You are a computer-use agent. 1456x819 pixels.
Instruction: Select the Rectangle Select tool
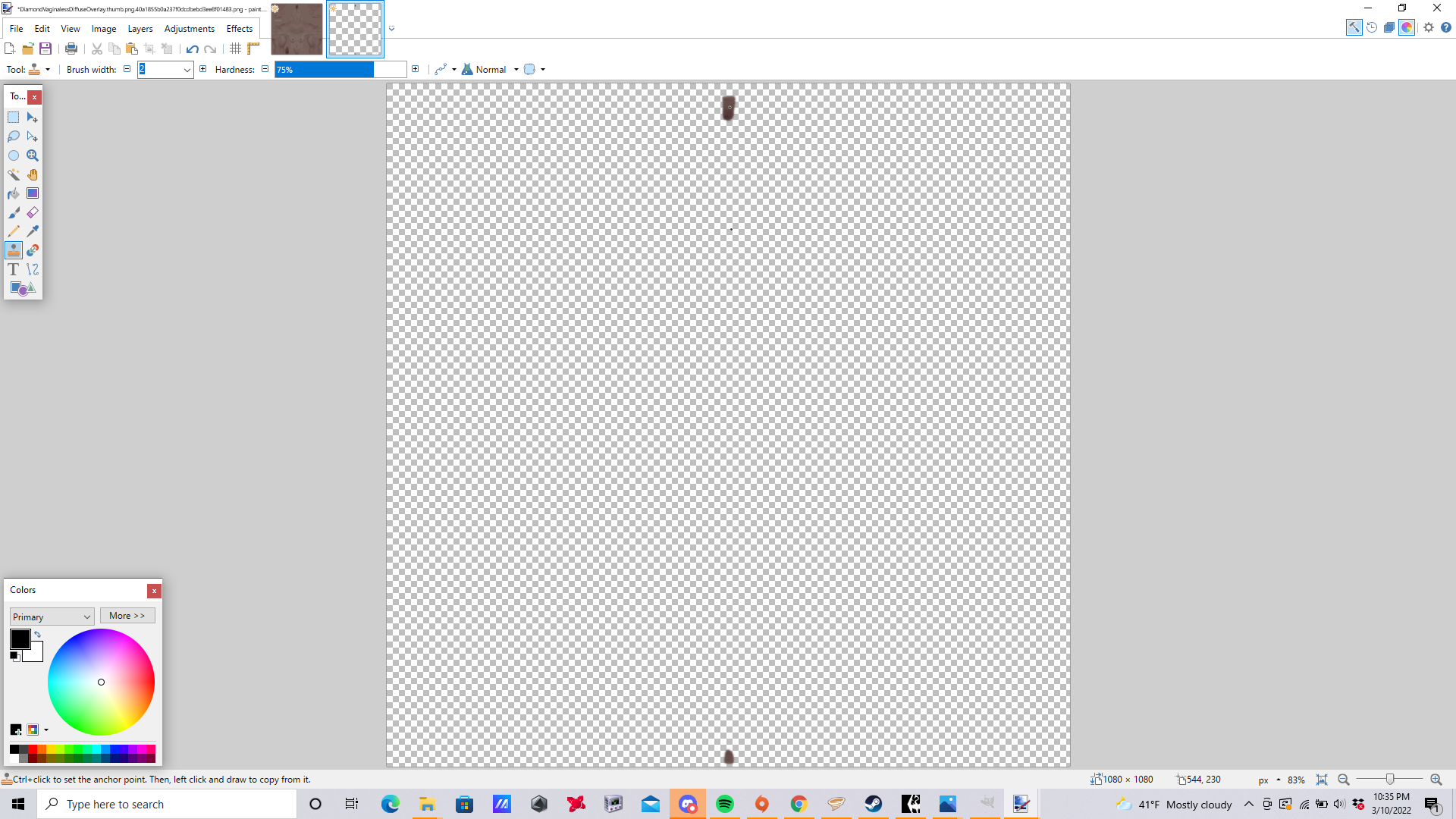click(x=14, y=118)
